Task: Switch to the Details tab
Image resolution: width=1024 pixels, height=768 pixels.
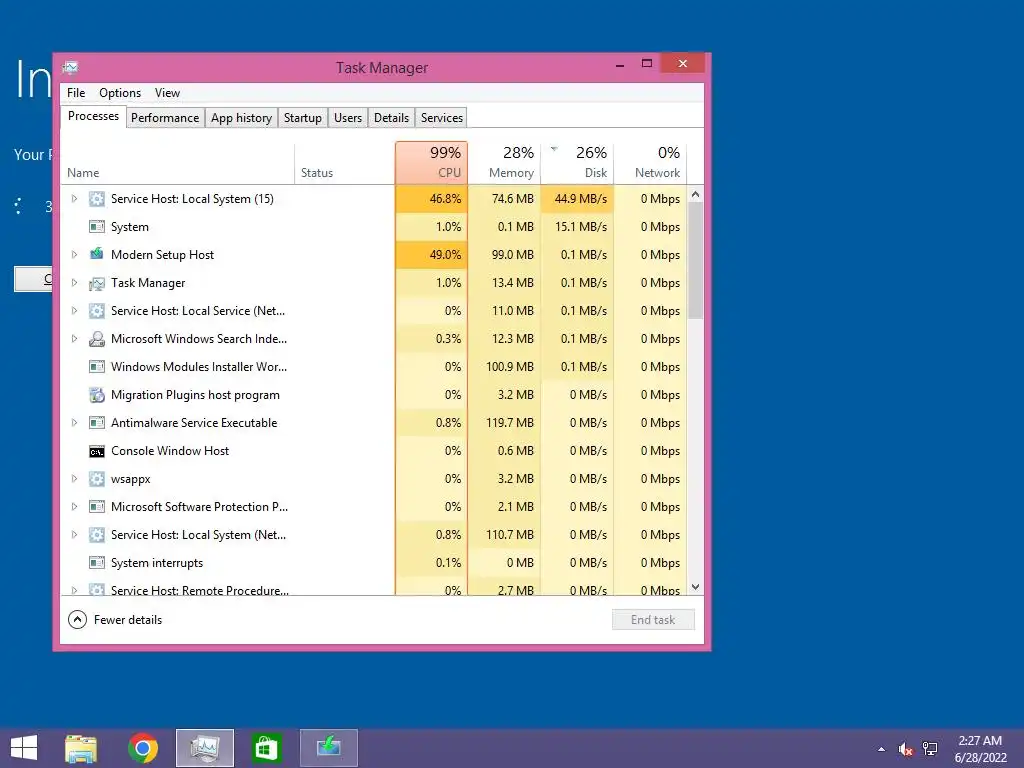Action: click(x=391, y=118)
